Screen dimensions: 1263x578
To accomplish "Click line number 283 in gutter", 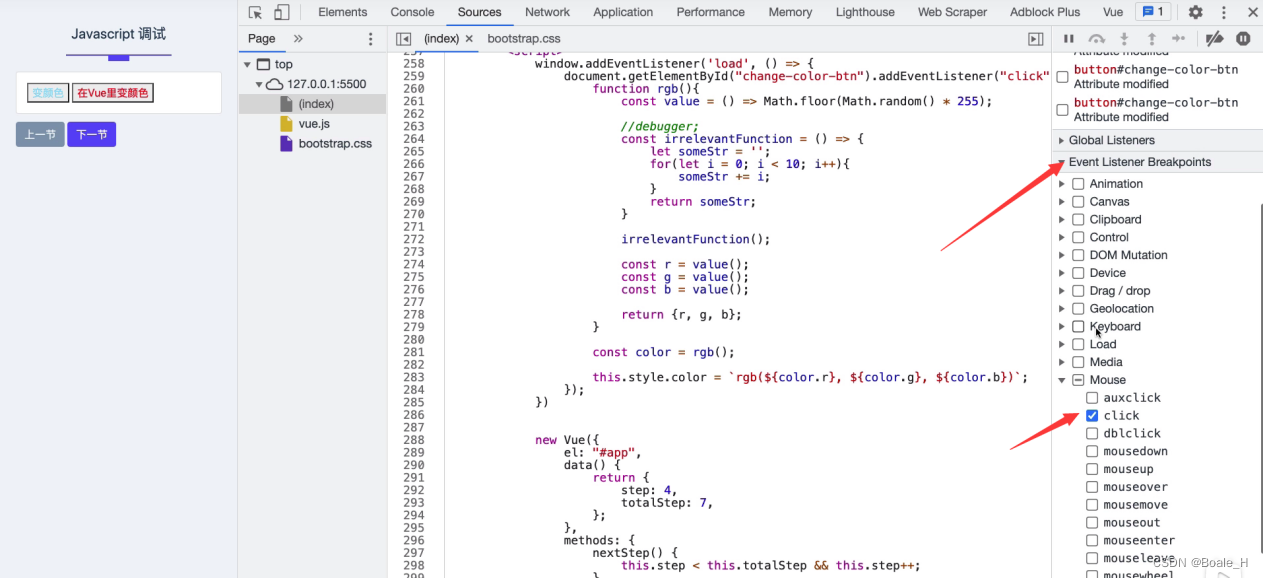I will pos(414,377).
